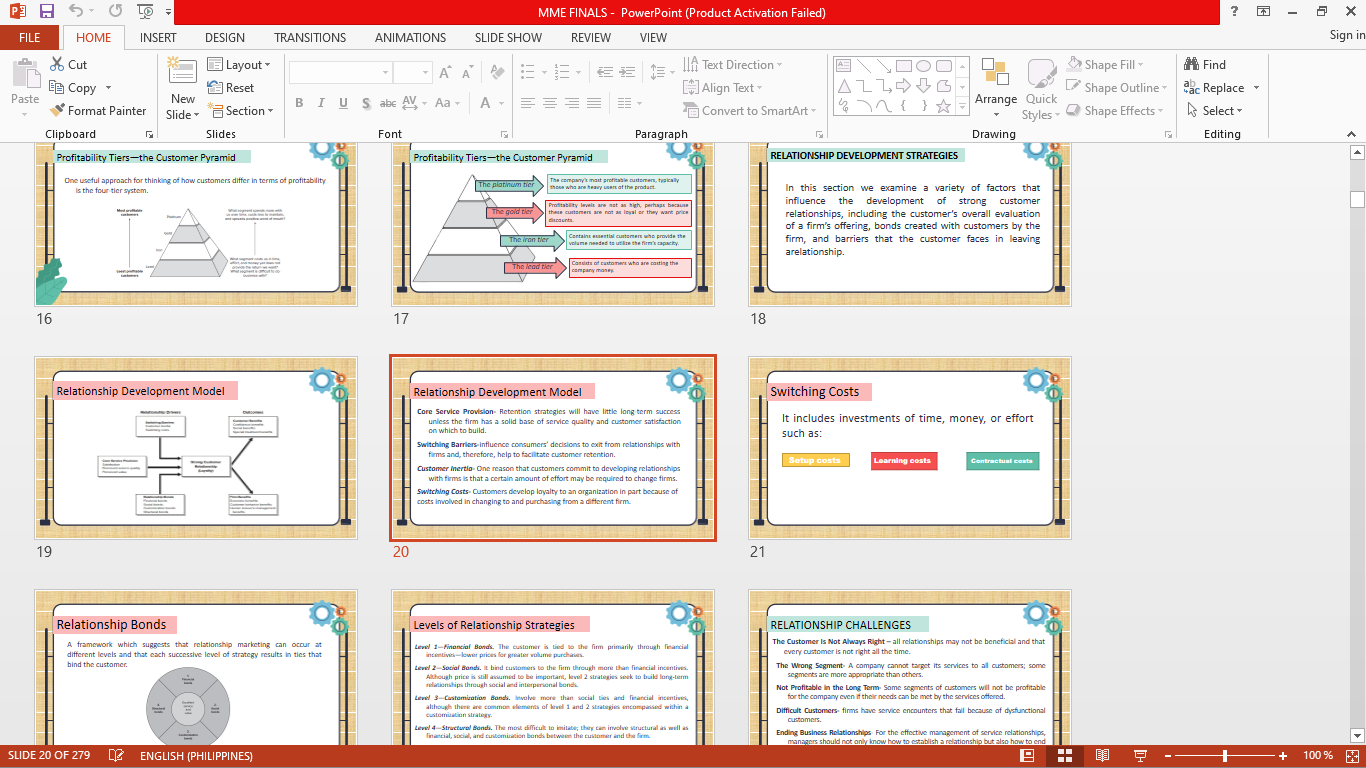Open Shape Fill color options

(1105, 64)
